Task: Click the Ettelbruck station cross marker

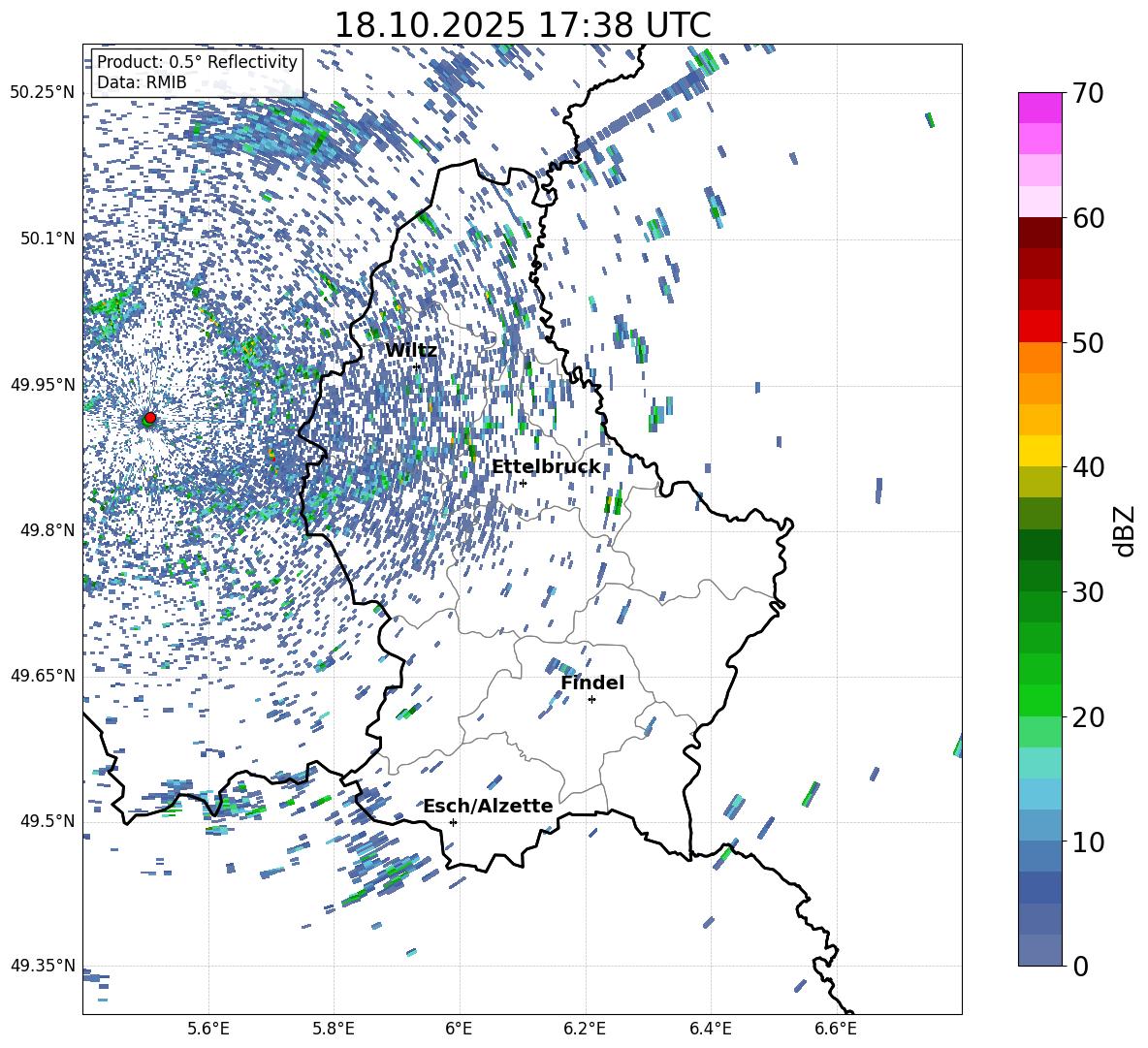Action: pos(523,483)
